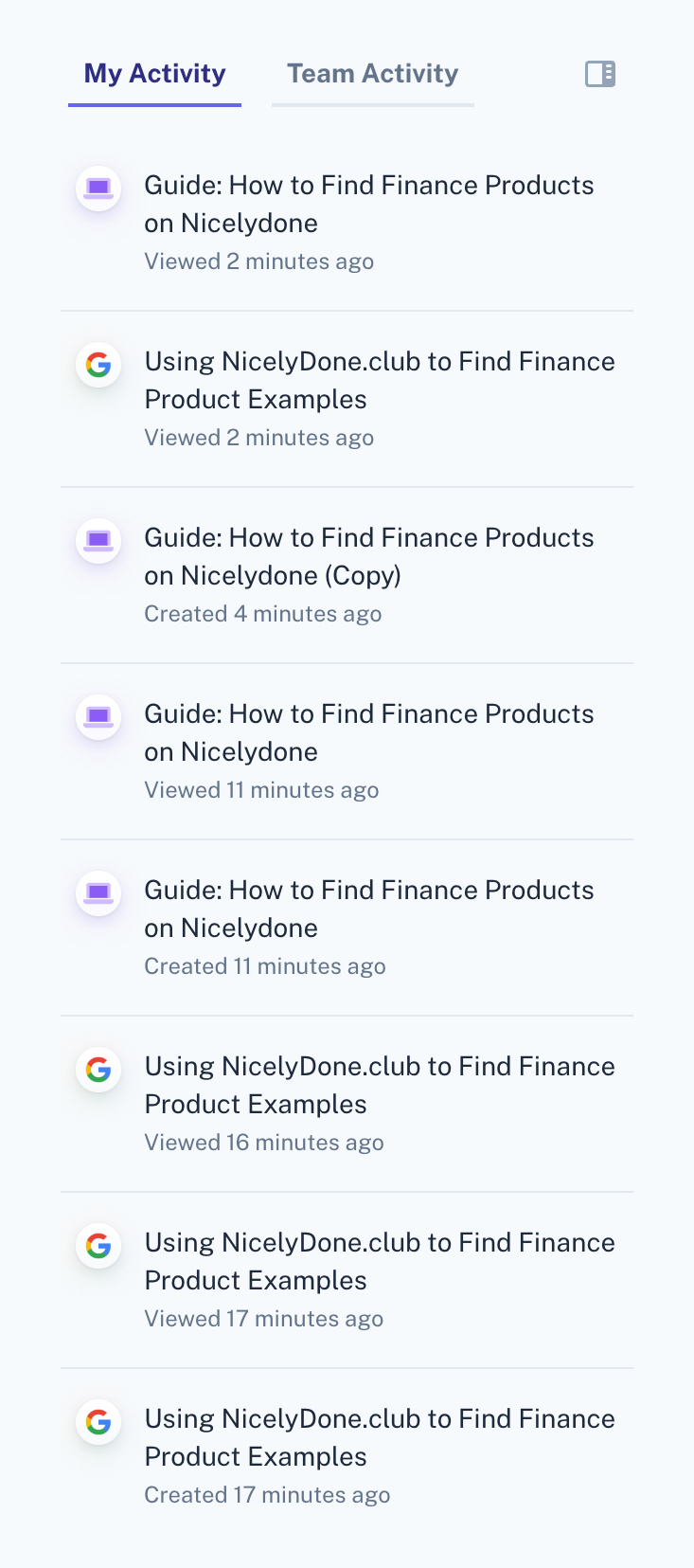Open guide title viewed 2 minutes ago
Image resolution: width=694 pixels, height=1568 pixels.
(368, 204)
